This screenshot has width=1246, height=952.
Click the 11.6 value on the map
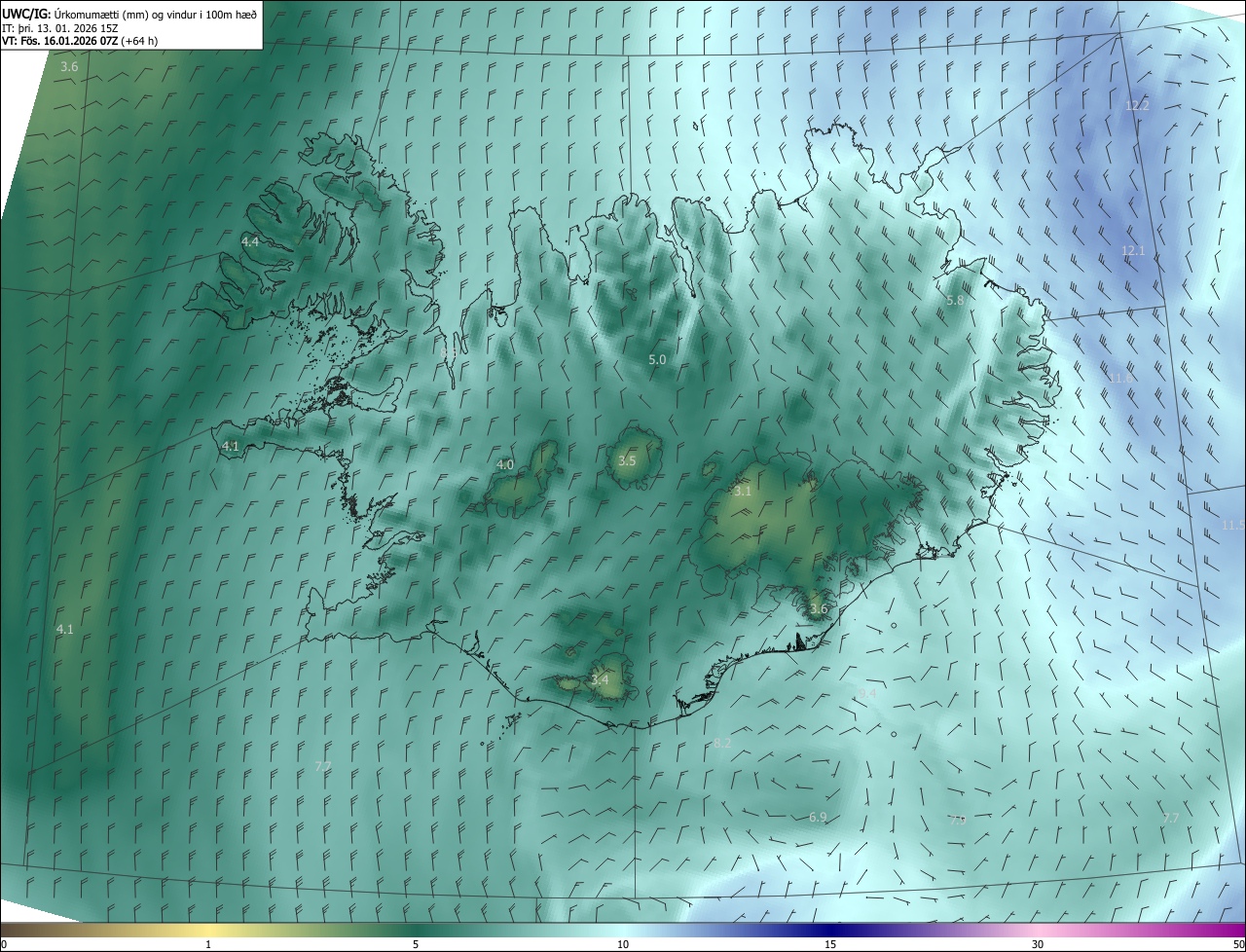pos(1120,378)
